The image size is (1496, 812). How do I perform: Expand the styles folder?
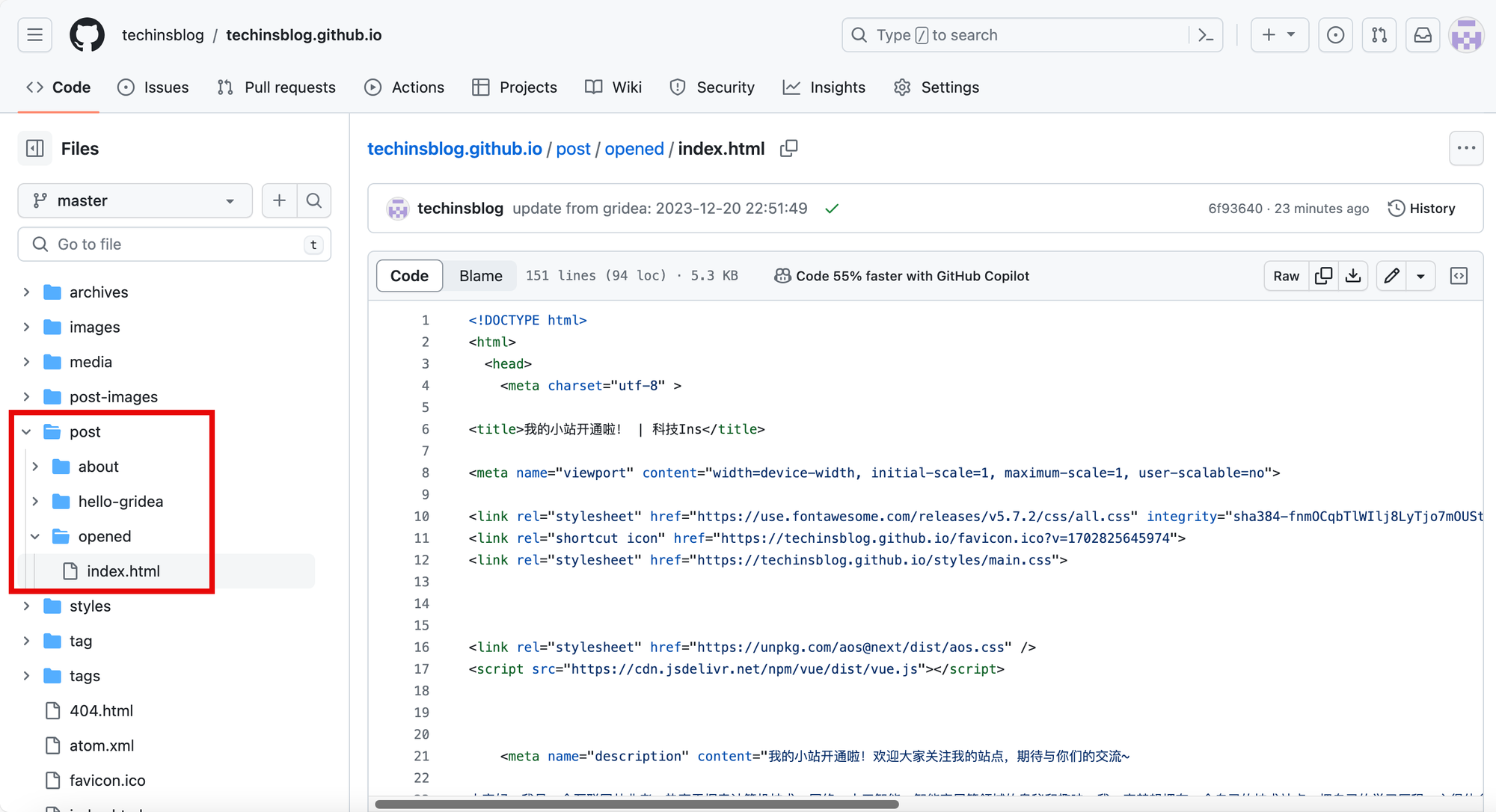(x=26, y=606)
